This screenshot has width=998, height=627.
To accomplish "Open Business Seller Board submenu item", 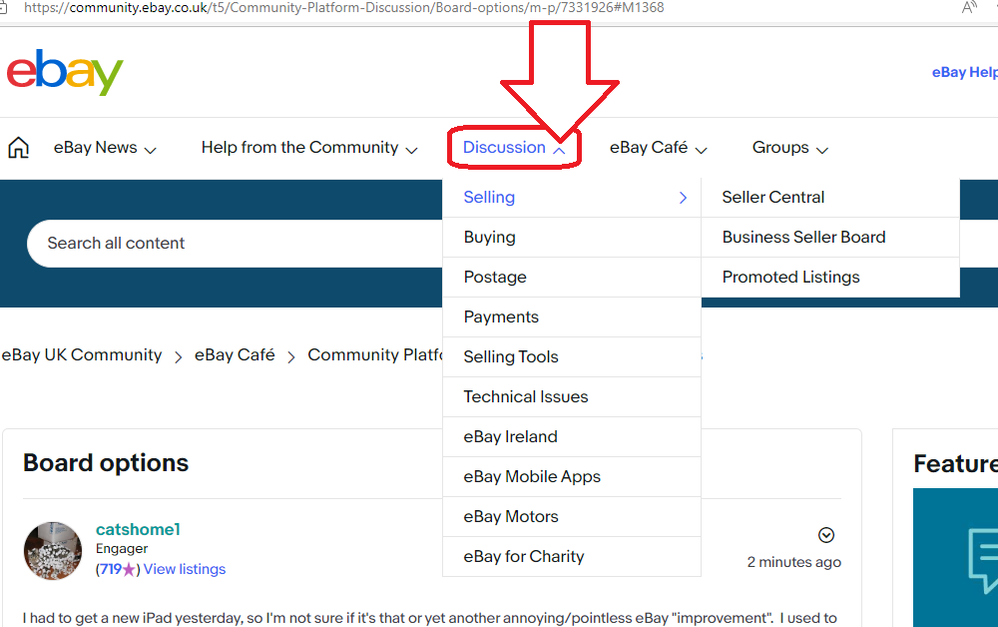I will coord(831,237).
